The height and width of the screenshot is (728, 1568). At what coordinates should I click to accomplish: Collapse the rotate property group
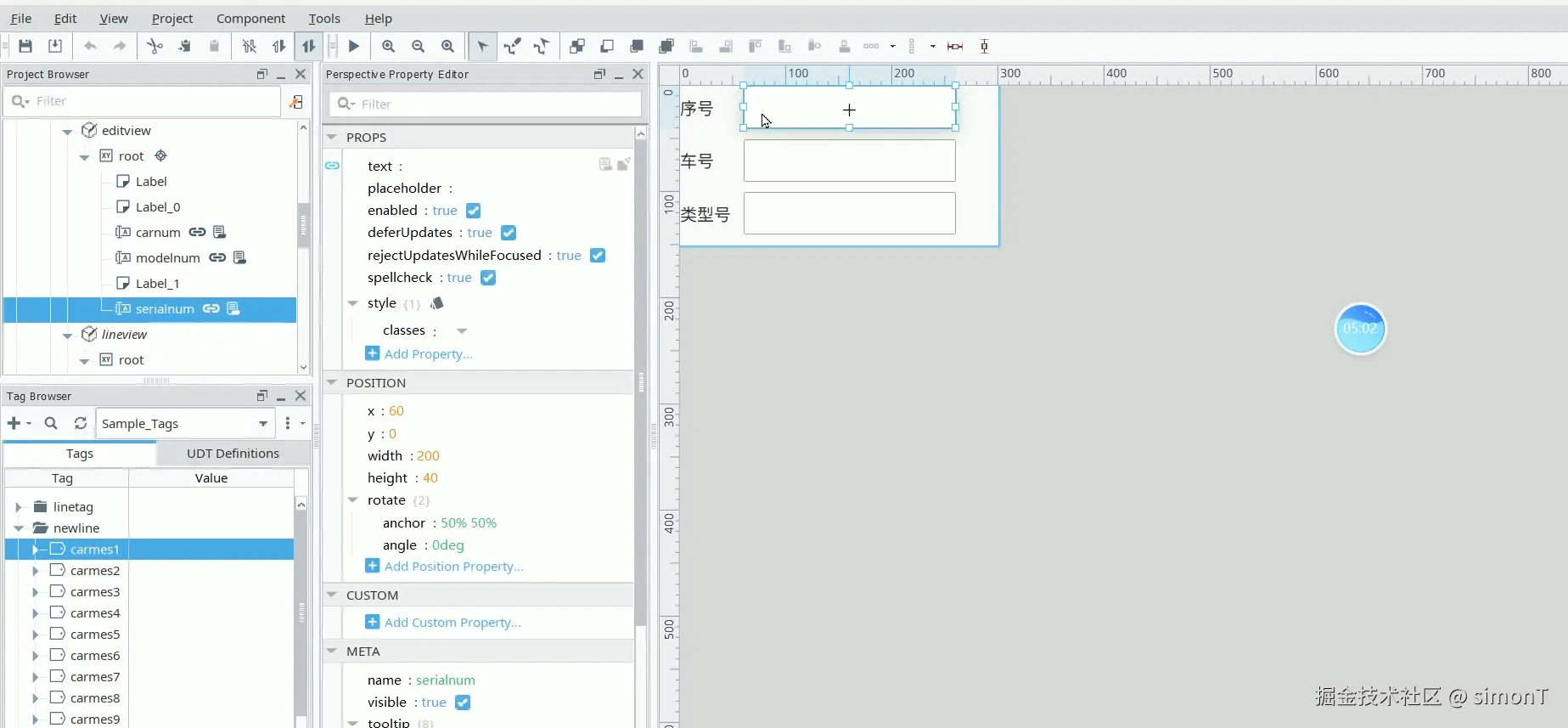353,500
